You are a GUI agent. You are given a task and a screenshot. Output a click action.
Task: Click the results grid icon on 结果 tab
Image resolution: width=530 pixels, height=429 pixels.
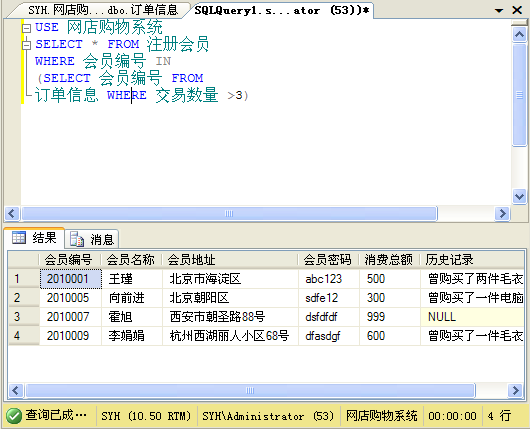pyautogui.click(x=19, y=238)
